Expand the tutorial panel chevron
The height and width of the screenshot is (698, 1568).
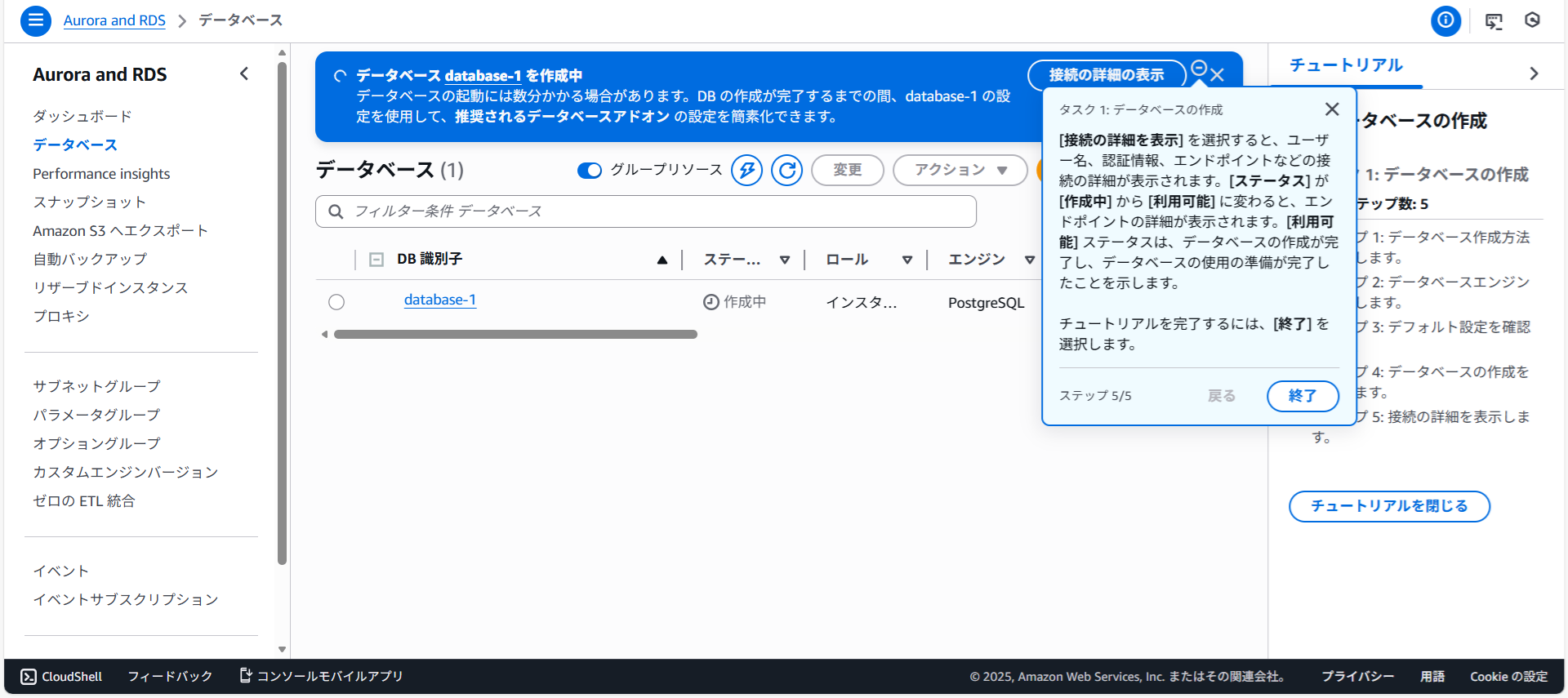(x=1534, y=73)
